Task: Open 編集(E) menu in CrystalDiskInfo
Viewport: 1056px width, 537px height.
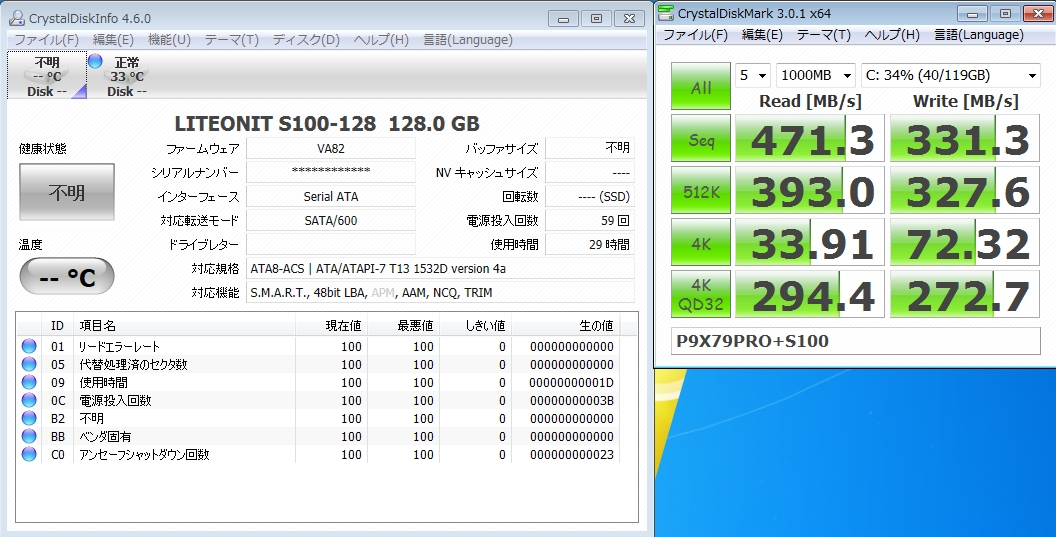Action: click(x=113, y=40)
